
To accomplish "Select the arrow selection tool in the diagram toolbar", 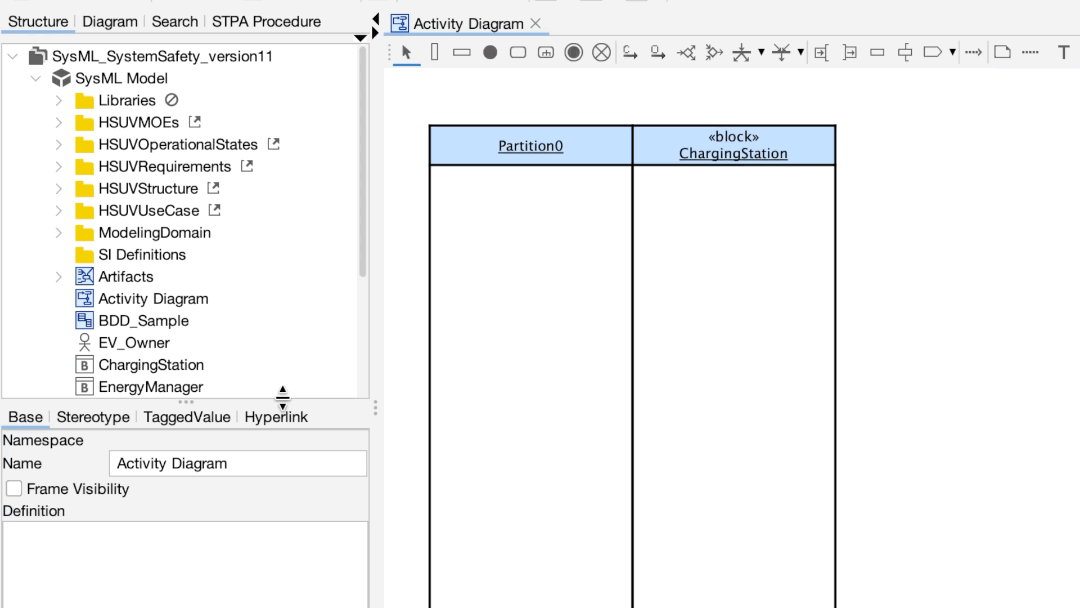I will pos(405,52).
